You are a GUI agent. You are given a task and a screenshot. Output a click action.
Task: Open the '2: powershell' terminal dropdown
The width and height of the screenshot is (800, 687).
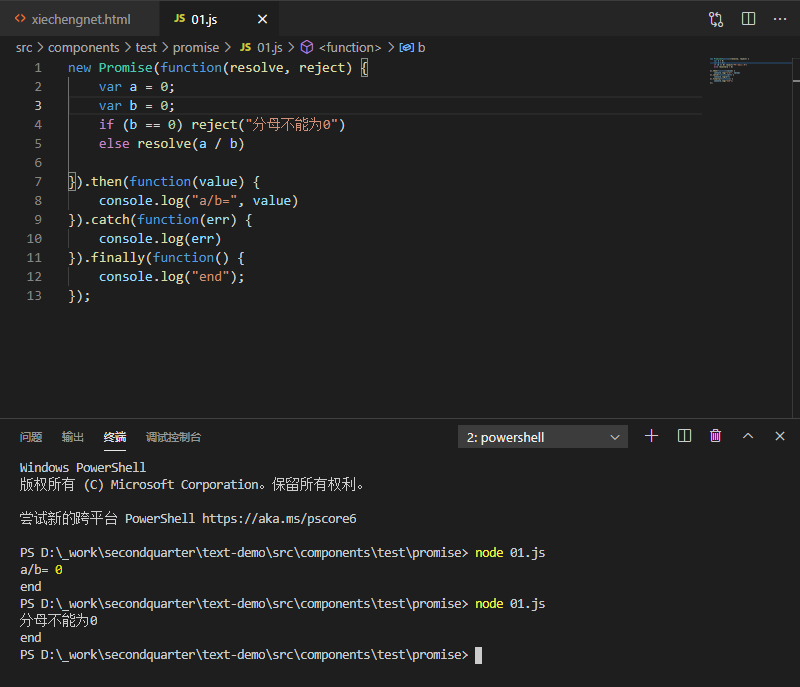coord(543,437)
